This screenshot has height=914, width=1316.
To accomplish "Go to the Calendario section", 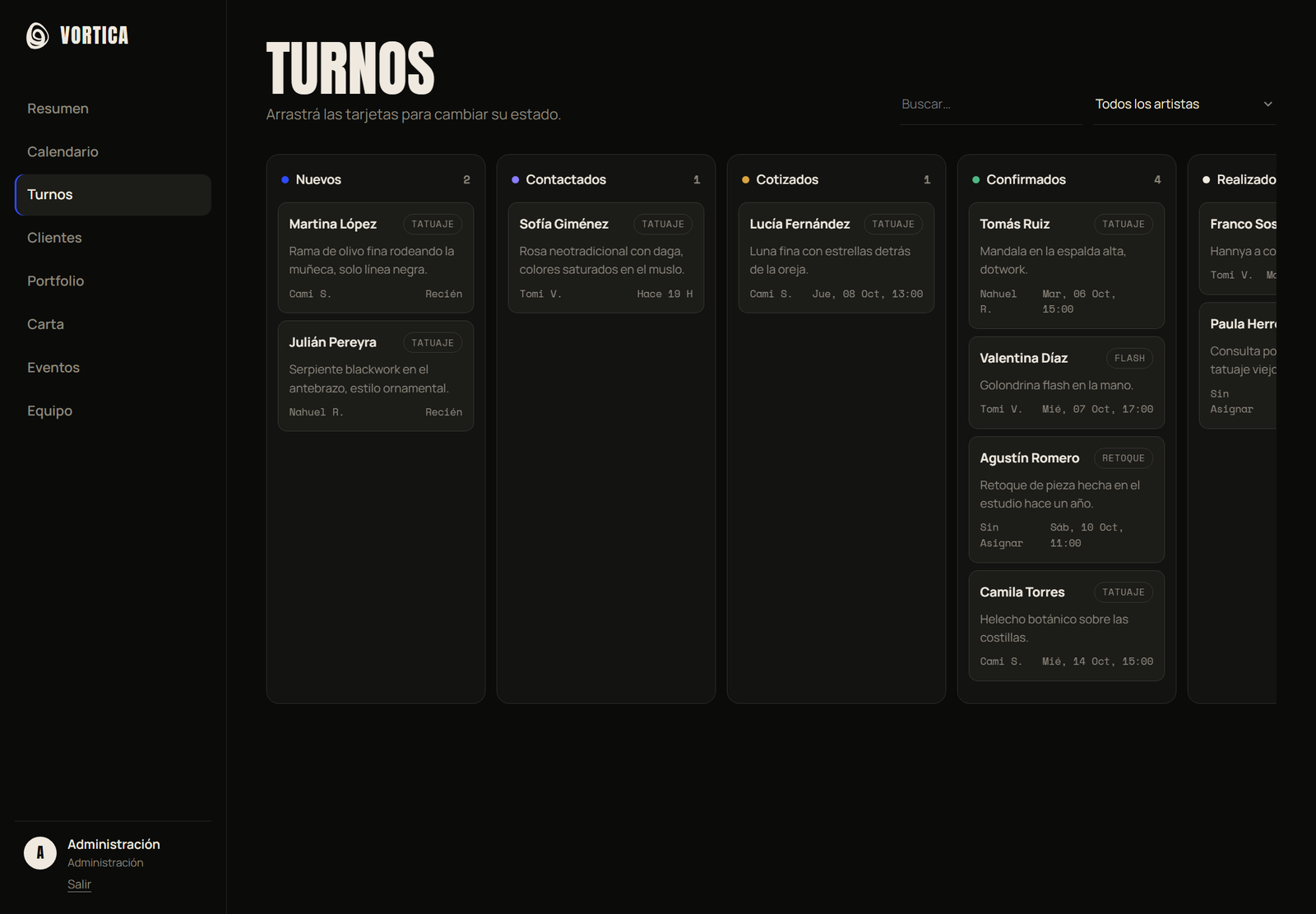I will (113, 151).
